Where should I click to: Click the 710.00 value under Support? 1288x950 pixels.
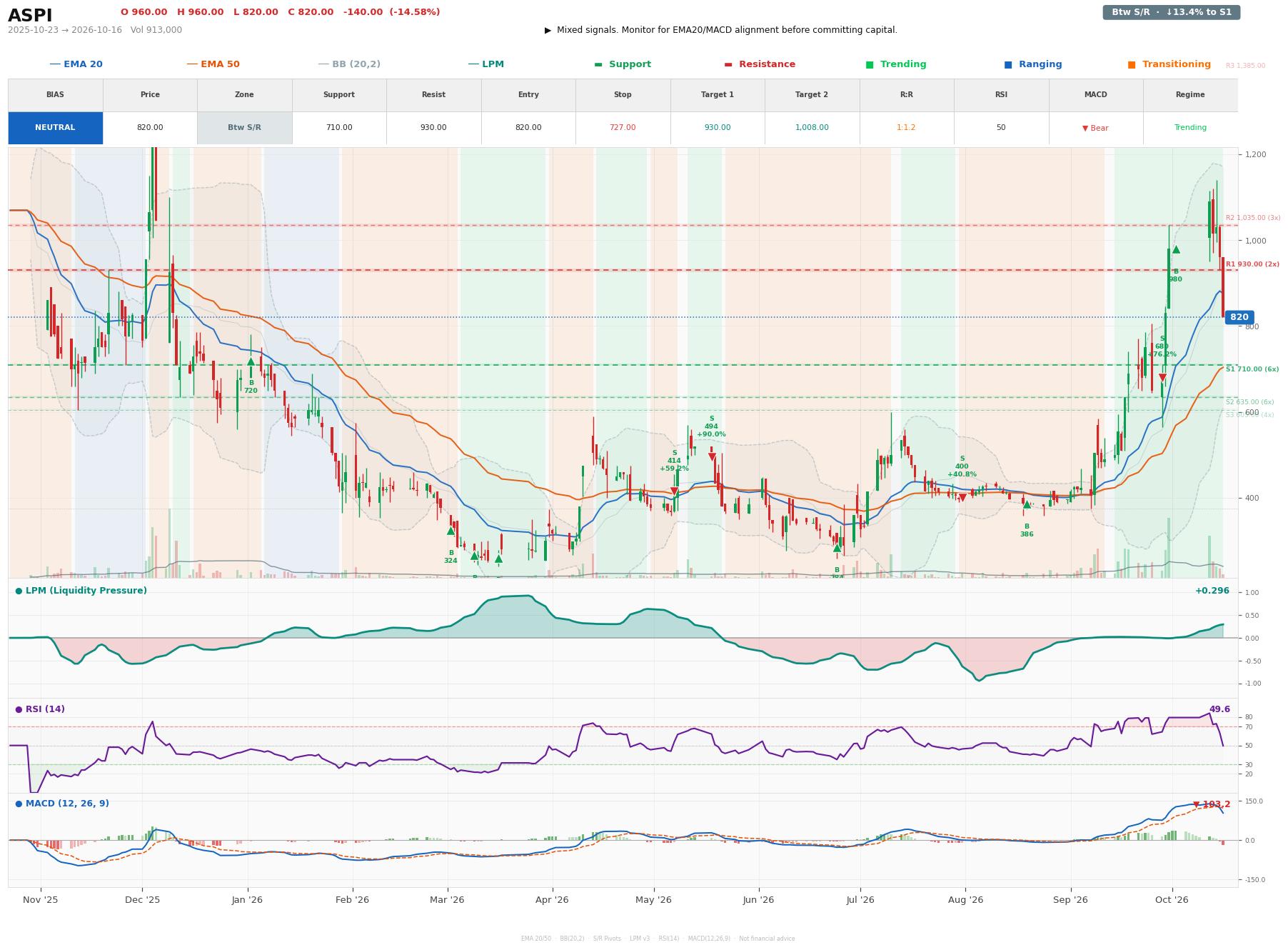(339, 128)
